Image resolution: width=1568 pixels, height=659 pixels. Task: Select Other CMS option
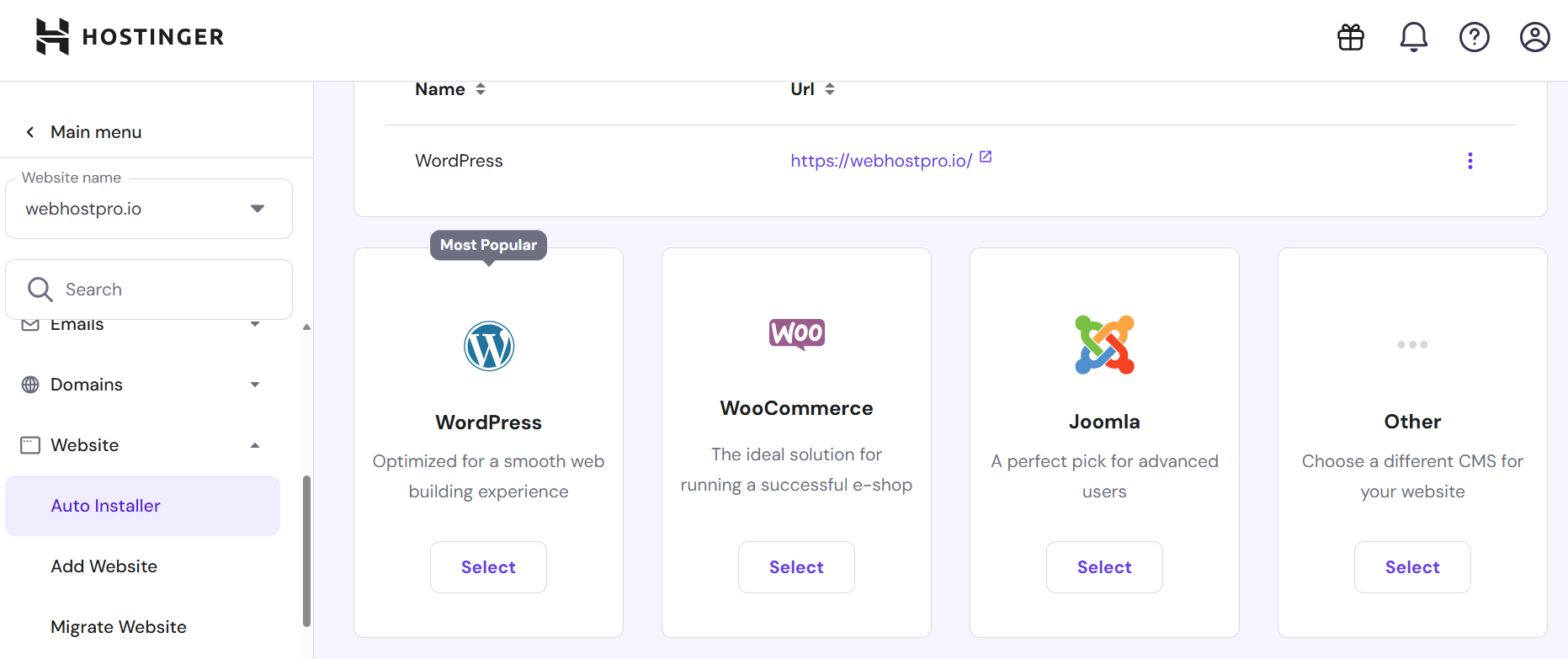1412,567
